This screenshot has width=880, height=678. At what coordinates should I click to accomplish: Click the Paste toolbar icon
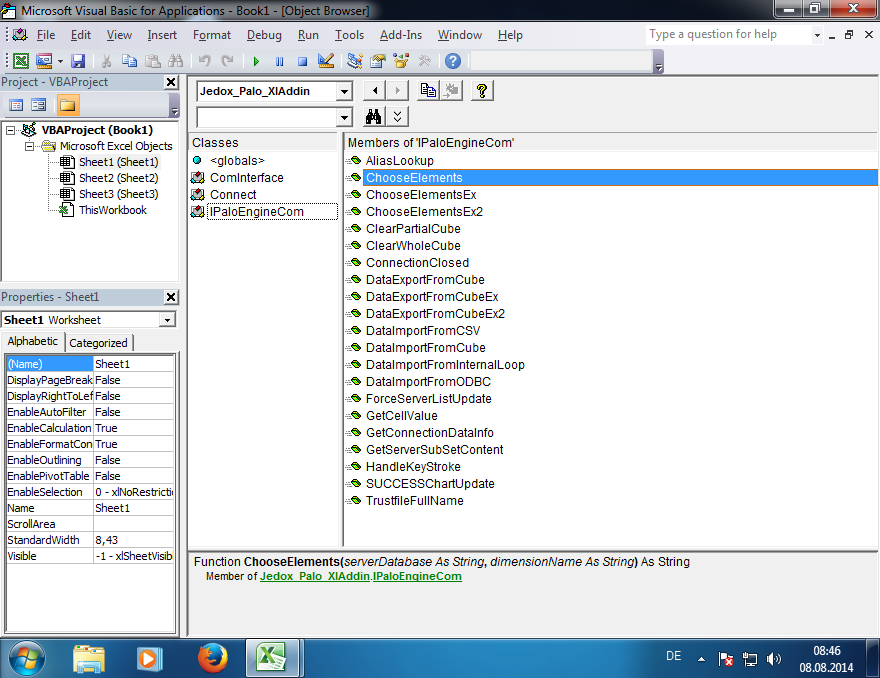click(x=153, y=61)
